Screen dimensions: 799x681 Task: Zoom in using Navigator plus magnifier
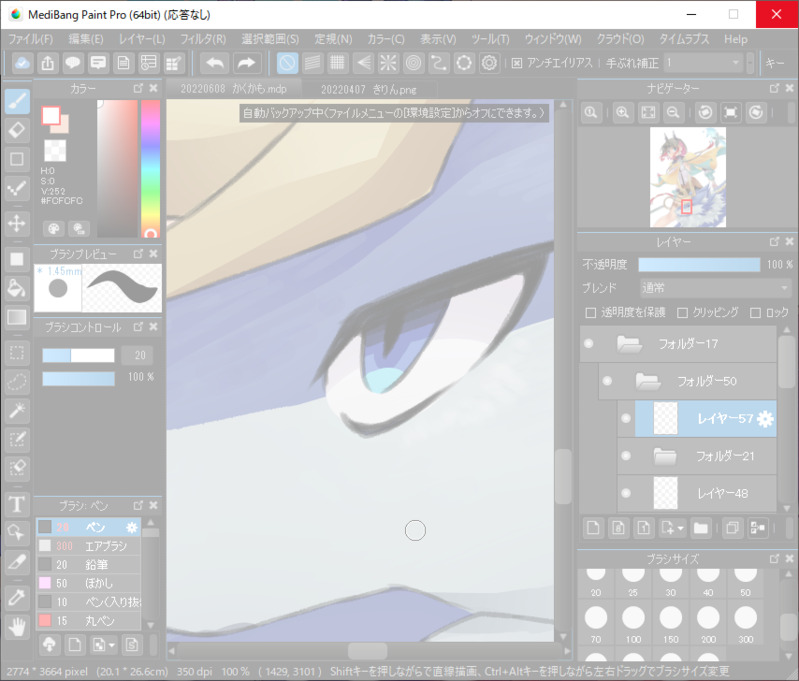[x=622, y=113]
